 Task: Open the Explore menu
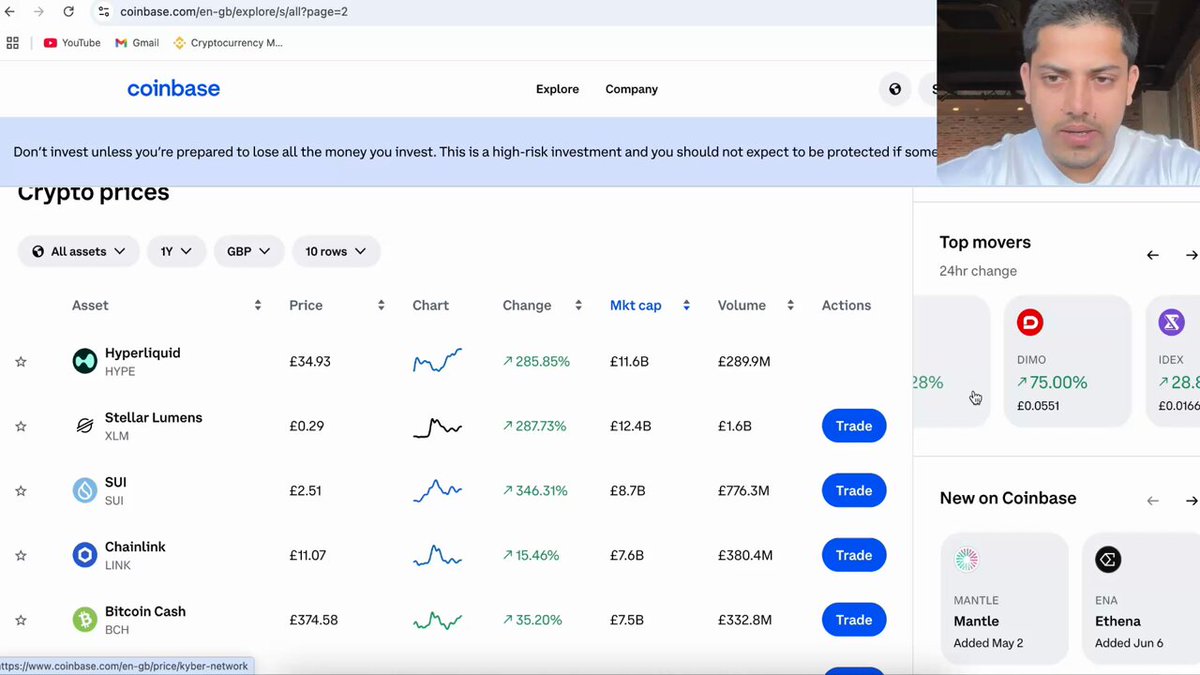pyautogui.click(x=557, y=89)
